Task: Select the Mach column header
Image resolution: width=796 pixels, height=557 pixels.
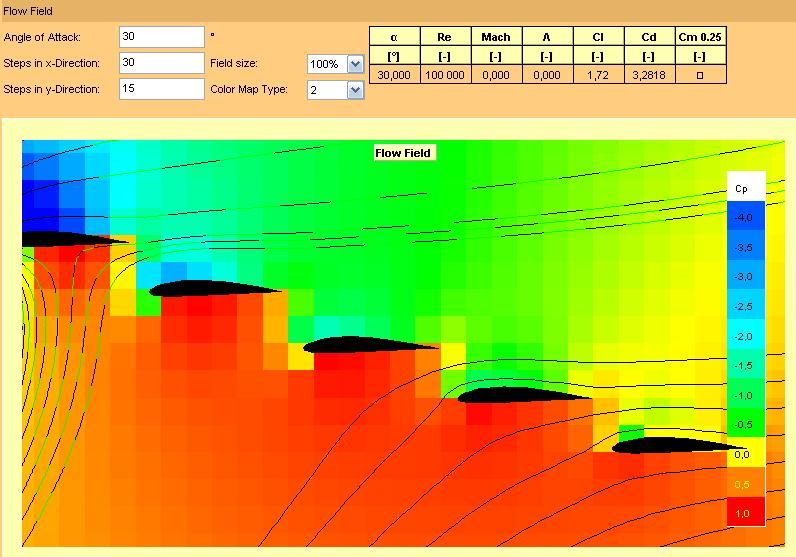Action: pos(495,37)
